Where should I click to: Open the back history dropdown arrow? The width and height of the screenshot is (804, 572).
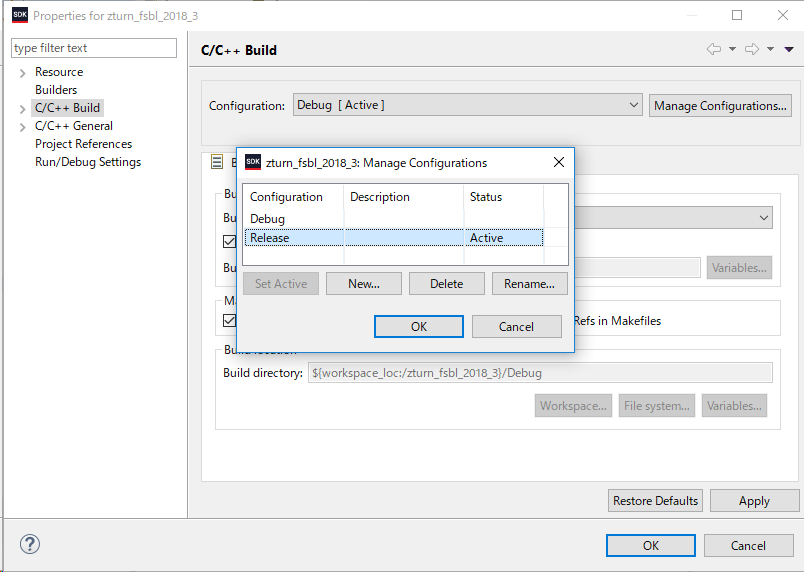point(732,49)
